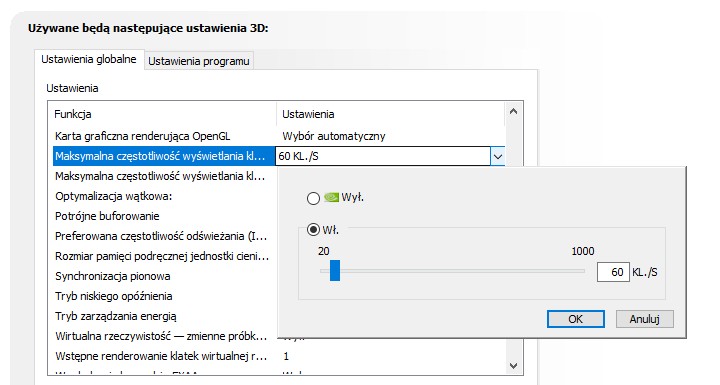Click the 60 KL./S combo box field
This screenshot has height=385, width=720.
(383, 157)
